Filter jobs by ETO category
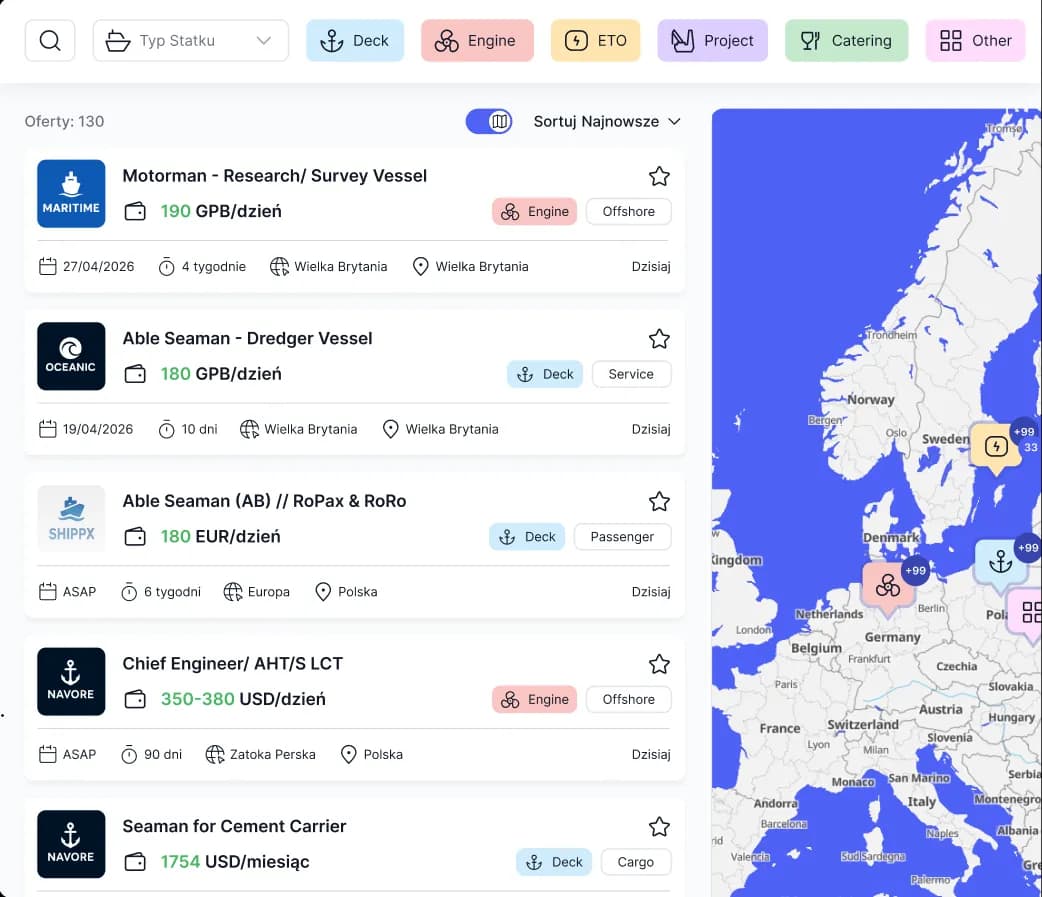Screen dimensions: 1042x897 [595, 41]
